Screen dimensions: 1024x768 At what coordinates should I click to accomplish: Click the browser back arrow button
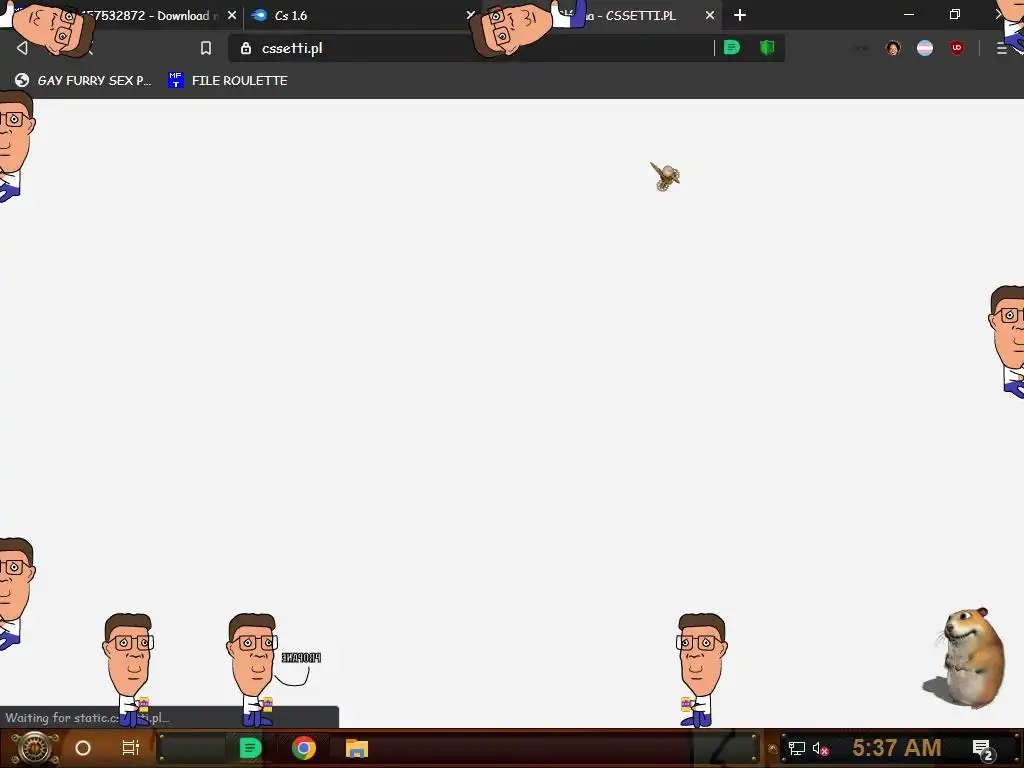22,48
